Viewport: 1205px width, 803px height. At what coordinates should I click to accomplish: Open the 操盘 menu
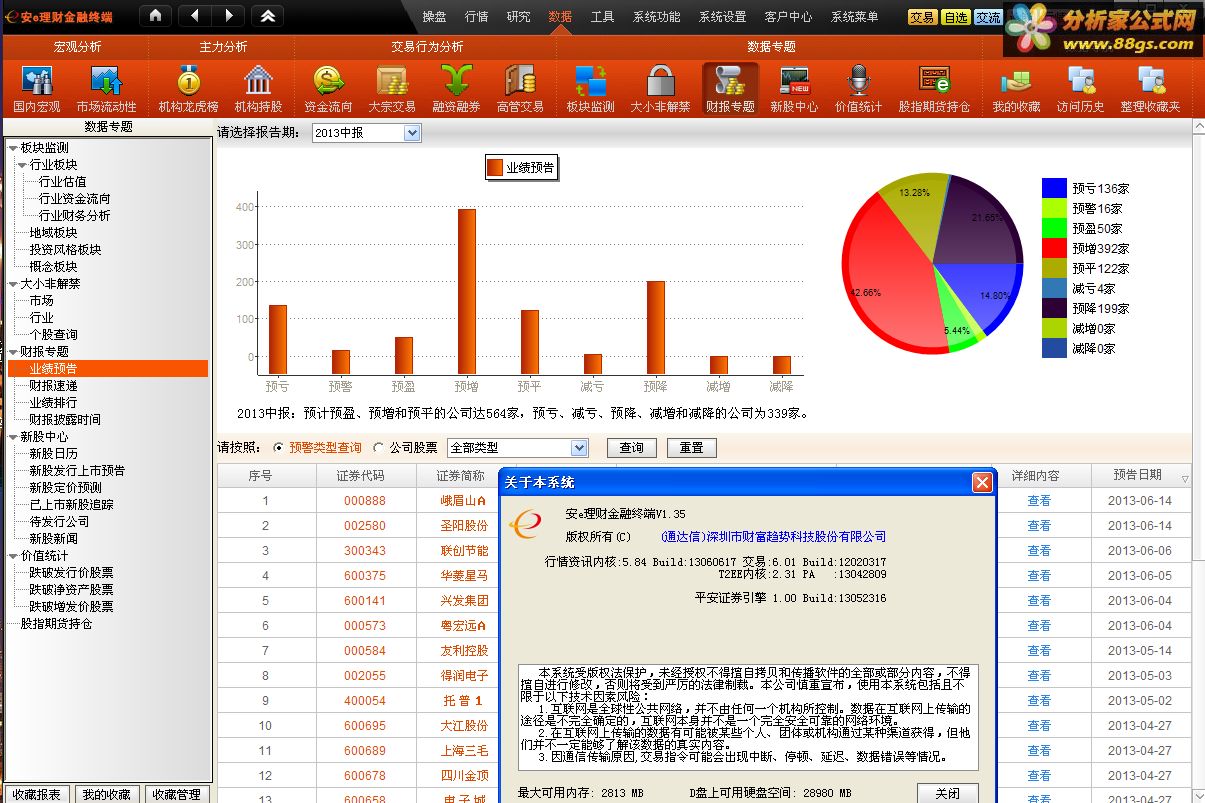tap(434, 16)
